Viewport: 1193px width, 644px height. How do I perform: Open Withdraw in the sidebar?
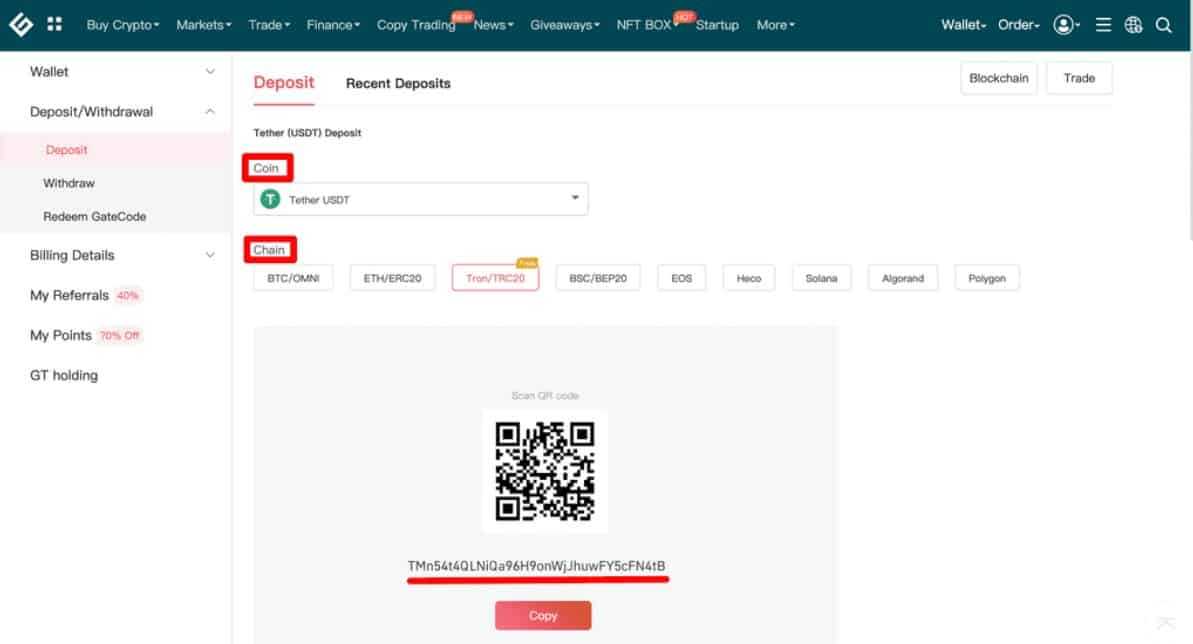(69, 183)
